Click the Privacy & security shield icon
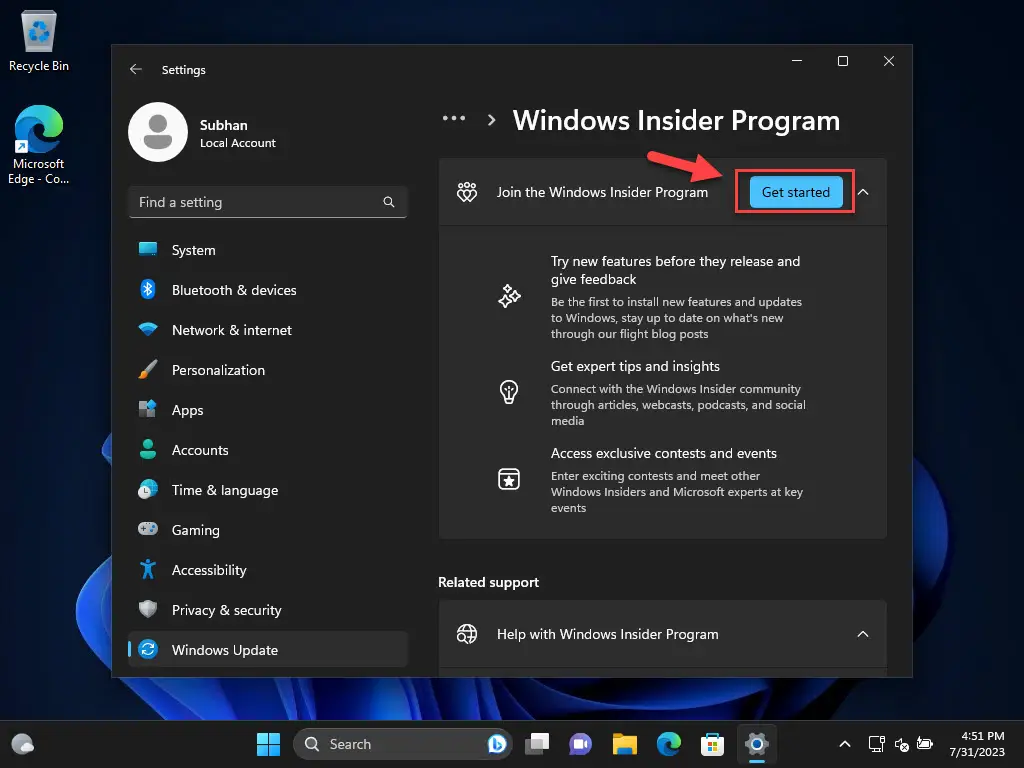The height and width of the screenshot is (768, 1024). (148, 609)
